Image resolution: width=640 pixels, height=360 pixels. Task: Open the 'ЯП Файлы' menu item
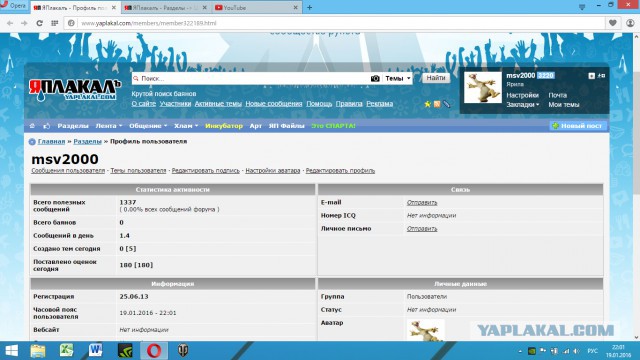(x=287, y=126)
